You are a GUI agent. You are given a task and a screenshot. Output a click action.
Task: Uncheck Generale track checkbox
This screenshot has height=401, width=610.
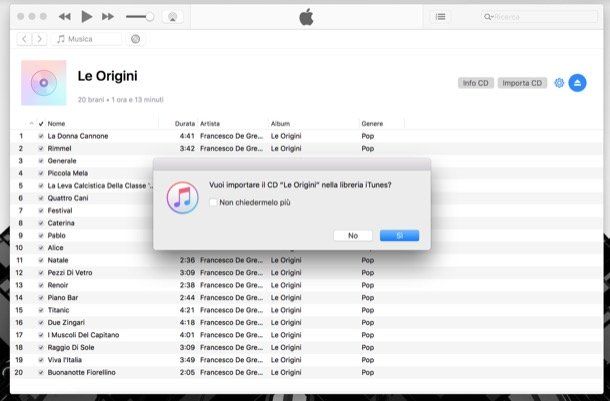click(x=41, y=161)
